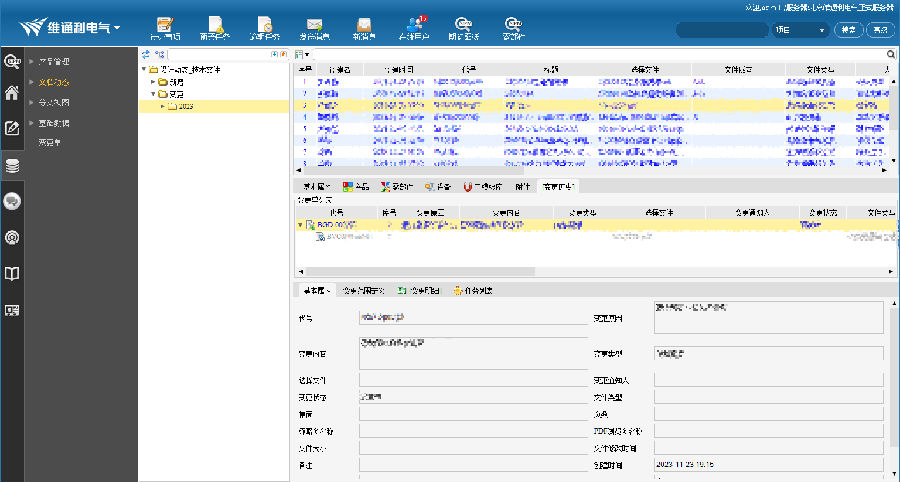Screen dimensions: 900x482
Task: Click the refresh arrows icon above folder tree
Action: 145,53
